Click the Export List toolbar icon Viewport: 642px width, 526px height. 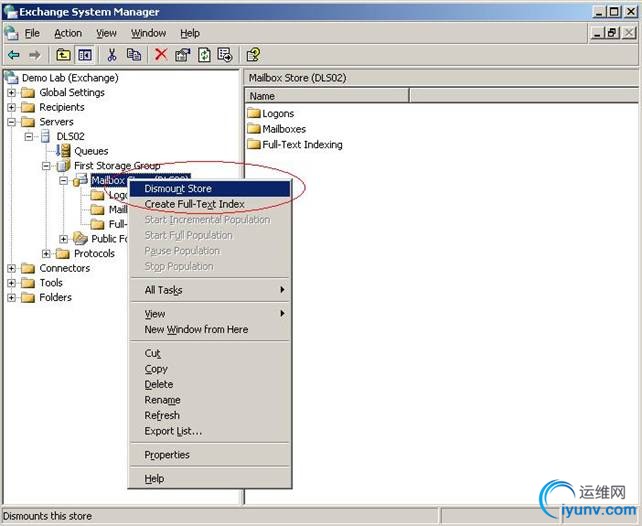click(225, 54)
